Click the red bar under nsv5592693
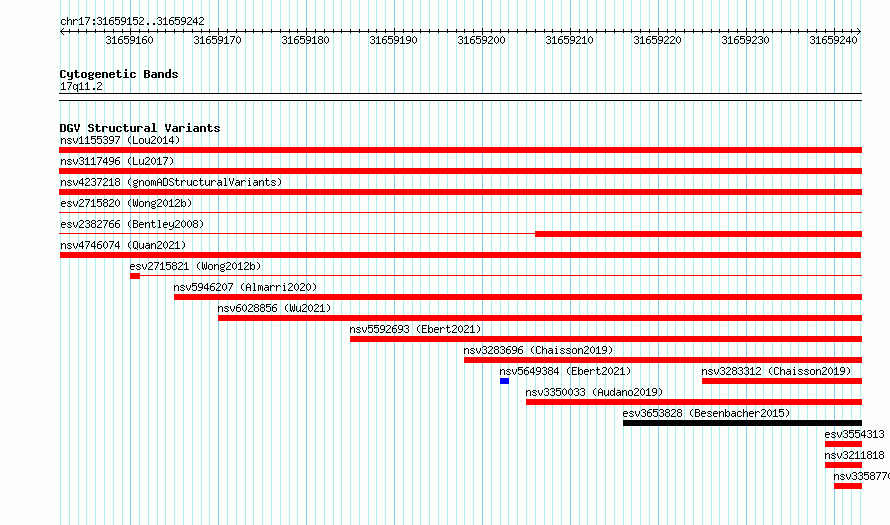 click(x=606, y=339)
